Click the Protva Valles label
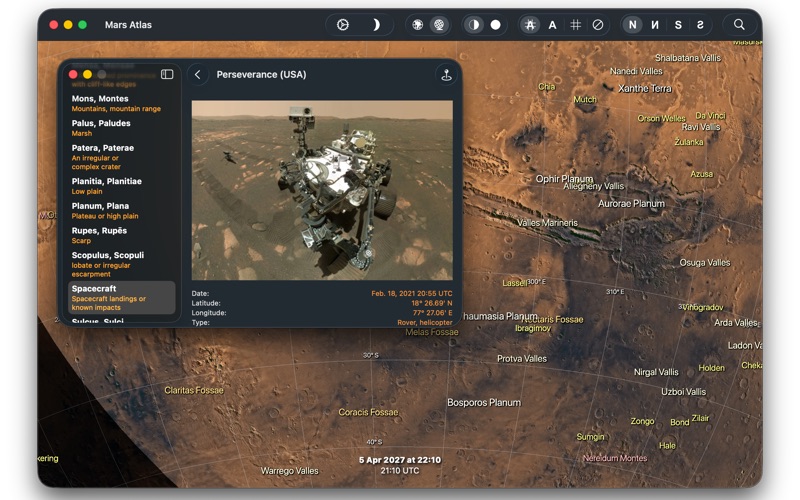The image size is (800, 500). coord(522,358)
